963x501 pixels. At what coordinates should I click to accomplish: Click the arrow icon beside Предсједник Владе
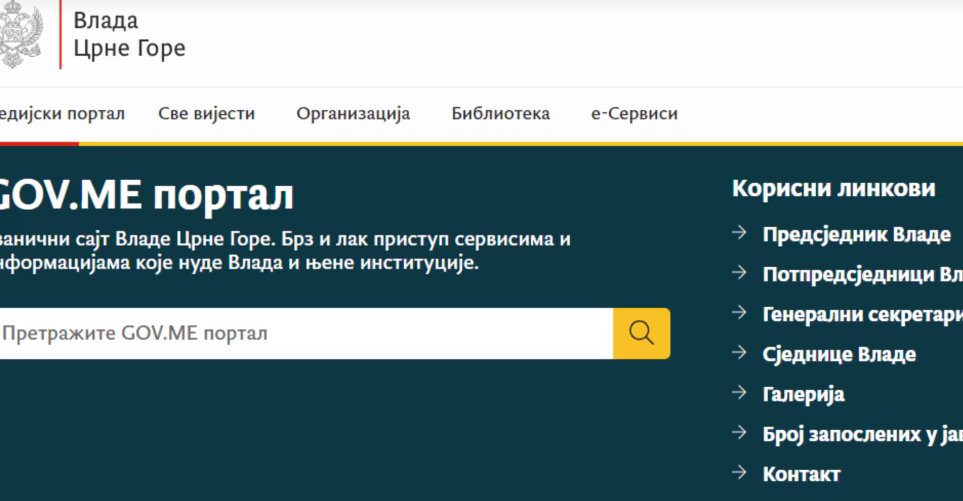pyautogui.click(x=740, y=233)
